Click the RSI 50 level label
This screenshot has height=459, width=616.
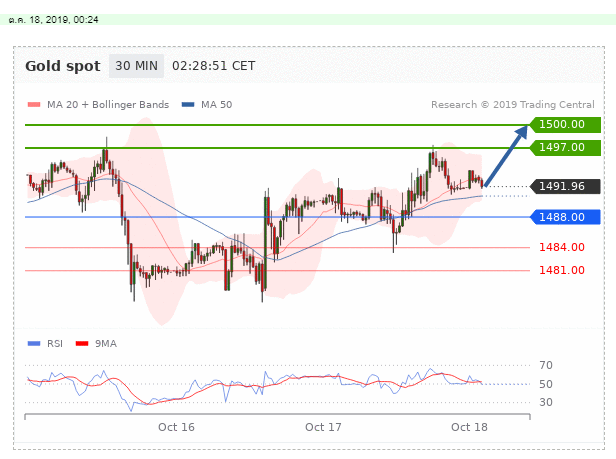(546, 384)
